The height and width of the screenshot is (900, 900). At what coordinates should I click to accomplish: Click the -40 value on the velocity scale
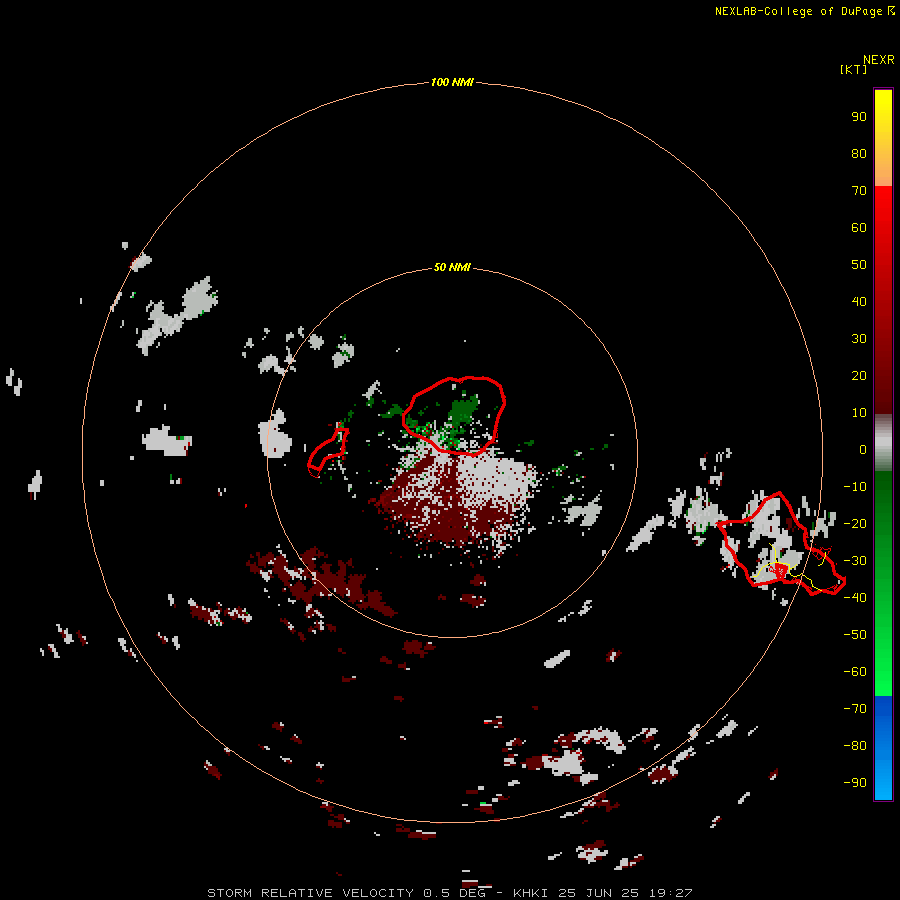(x=855, y=598)
